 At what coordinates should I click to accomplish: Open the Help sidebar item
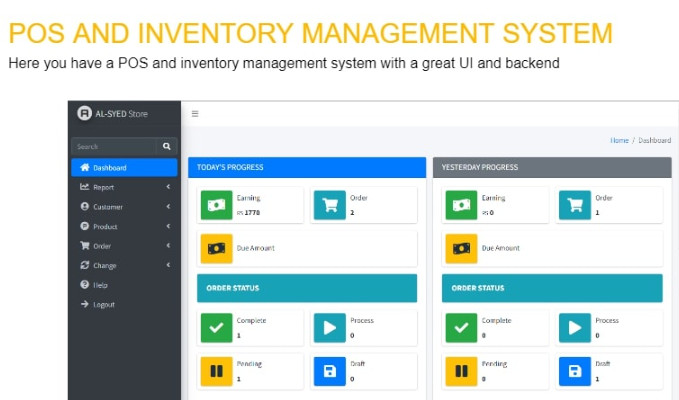(124, 285)
